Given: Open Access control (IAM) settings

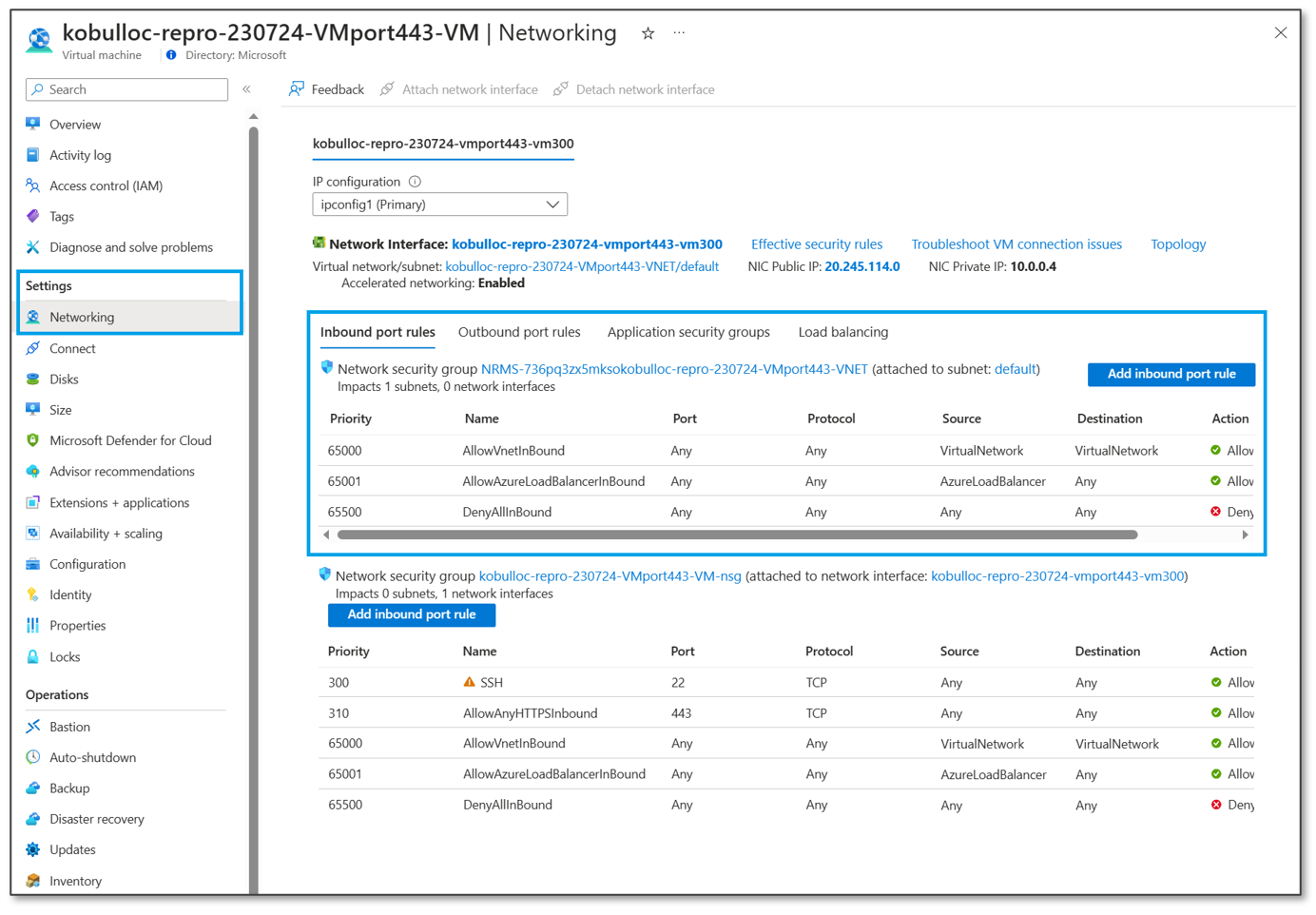Looking at the screenshot, I should click(34, 185).
